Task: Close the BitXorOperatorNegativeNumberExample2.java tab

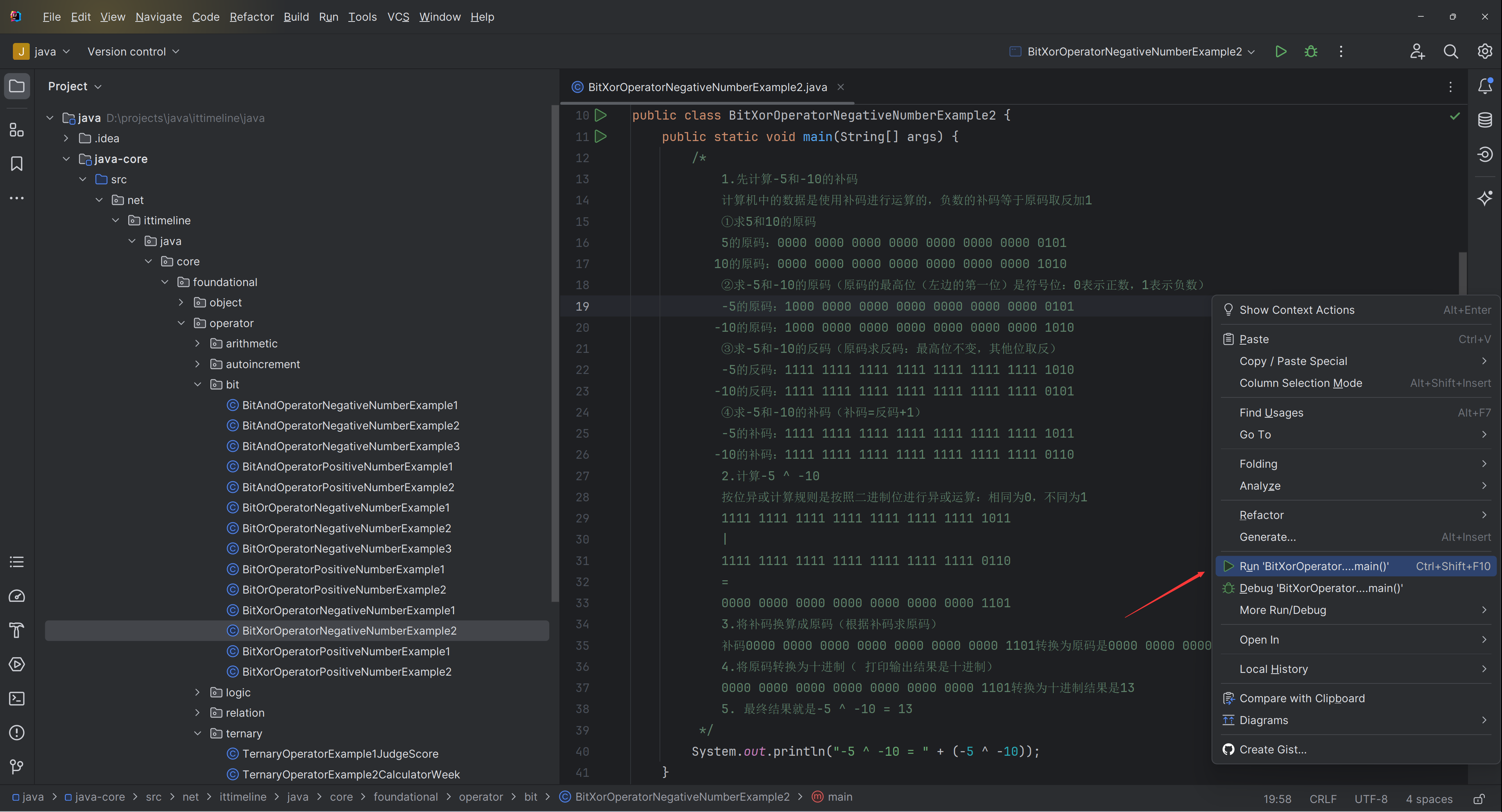Action: pyautogui.click(x=841, y=87)
